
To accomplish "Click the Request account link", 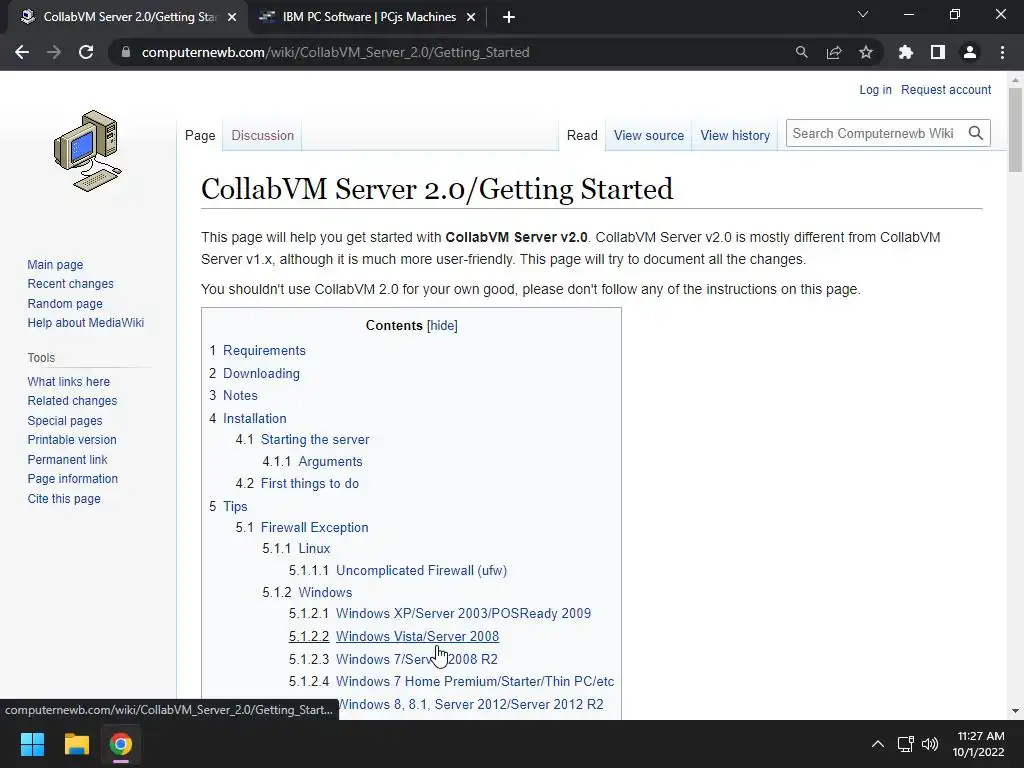I will pos(946,89).
